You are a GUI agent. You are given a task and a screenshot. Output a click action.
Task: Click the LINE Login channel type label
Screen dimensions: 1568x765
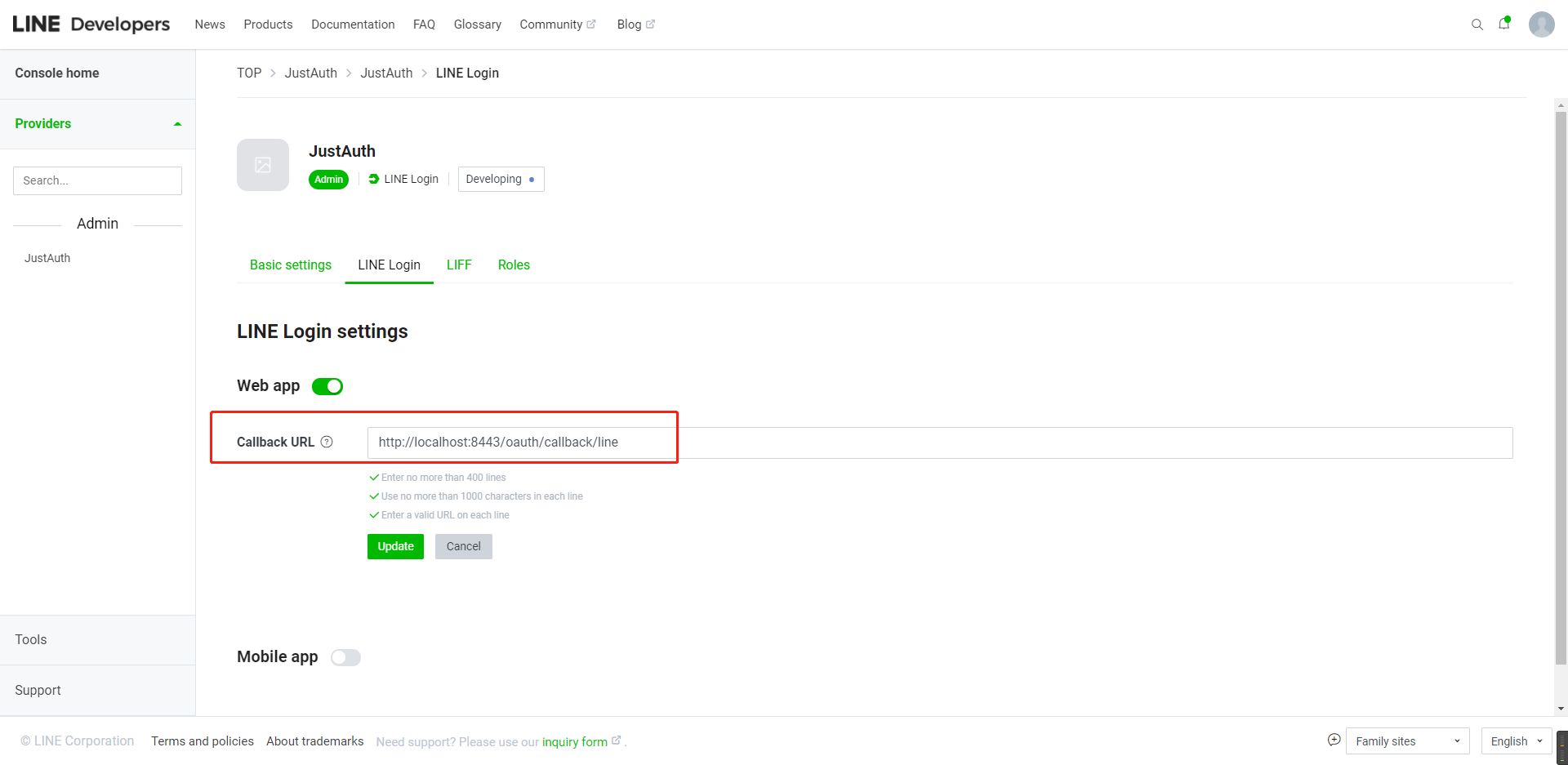point(403,179)
